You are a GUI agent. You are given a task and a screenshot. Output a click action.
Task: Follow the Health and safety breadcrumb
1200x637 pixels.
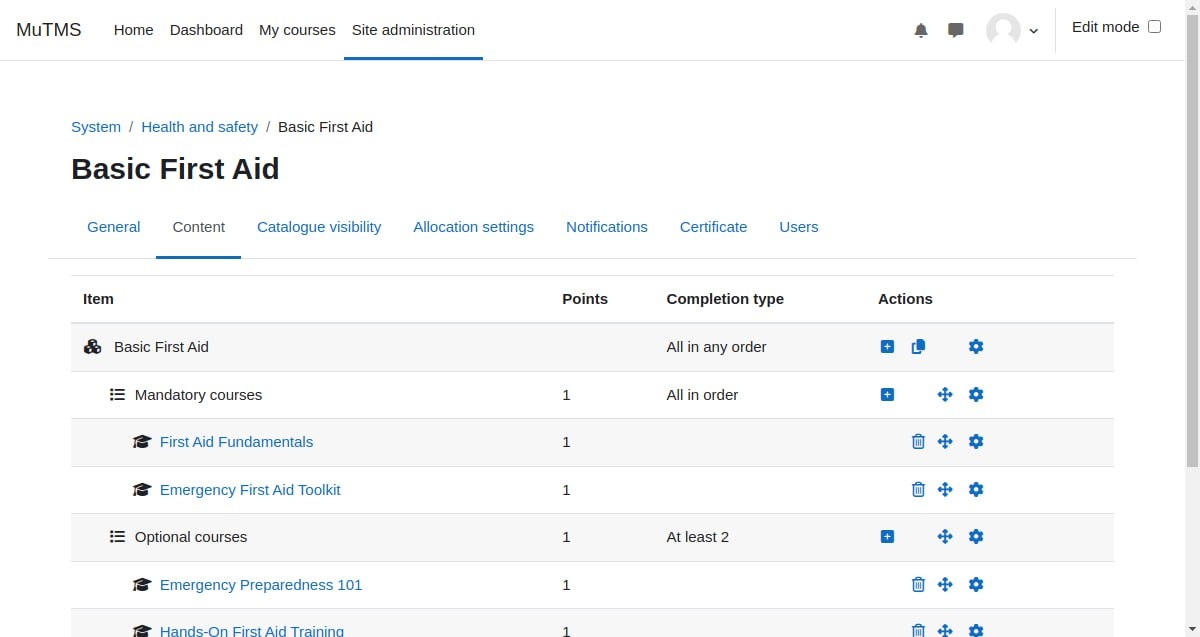(x=200, y=127)
